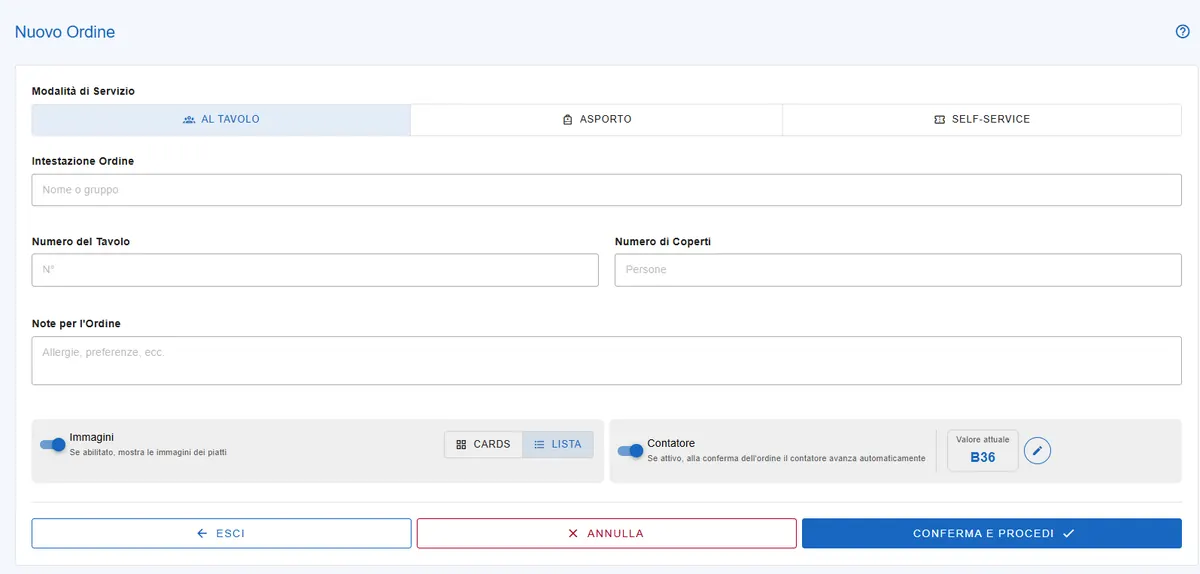Click the Modalità di Servizio label

83,91
